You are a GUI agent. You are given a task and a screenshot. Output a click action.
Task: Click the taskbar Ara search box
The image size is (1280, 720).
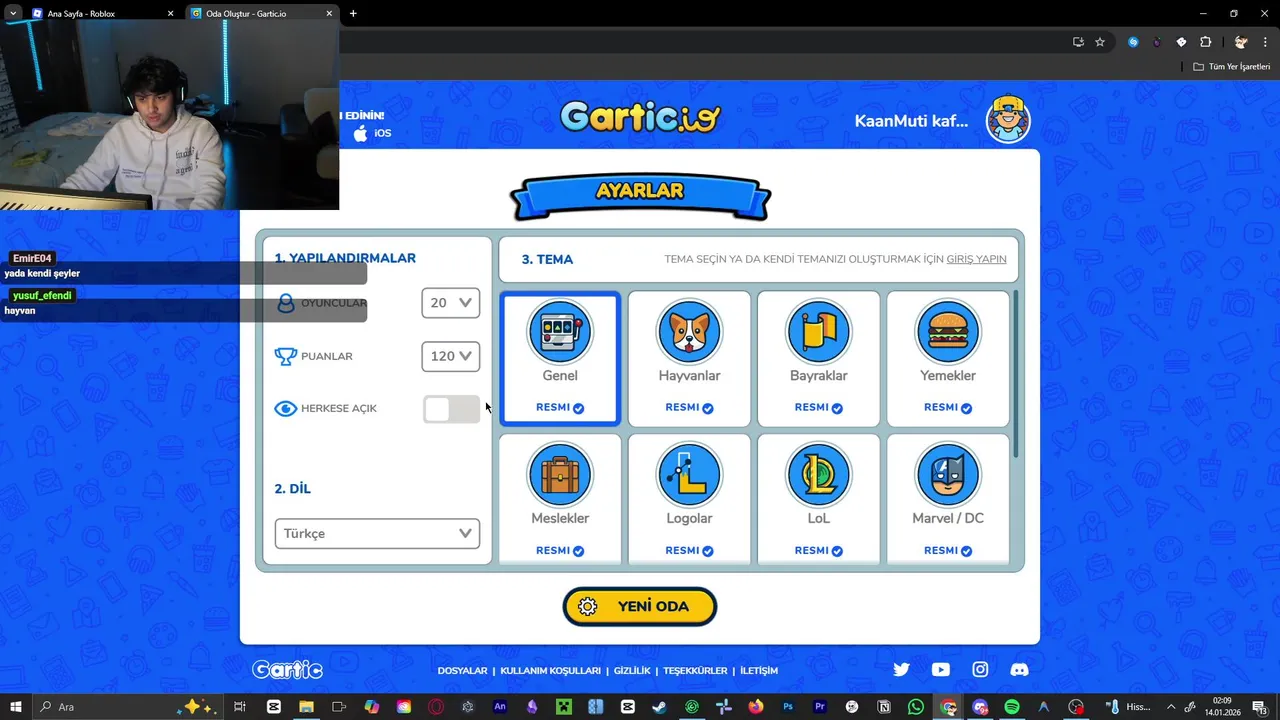(x=130, y=707)
